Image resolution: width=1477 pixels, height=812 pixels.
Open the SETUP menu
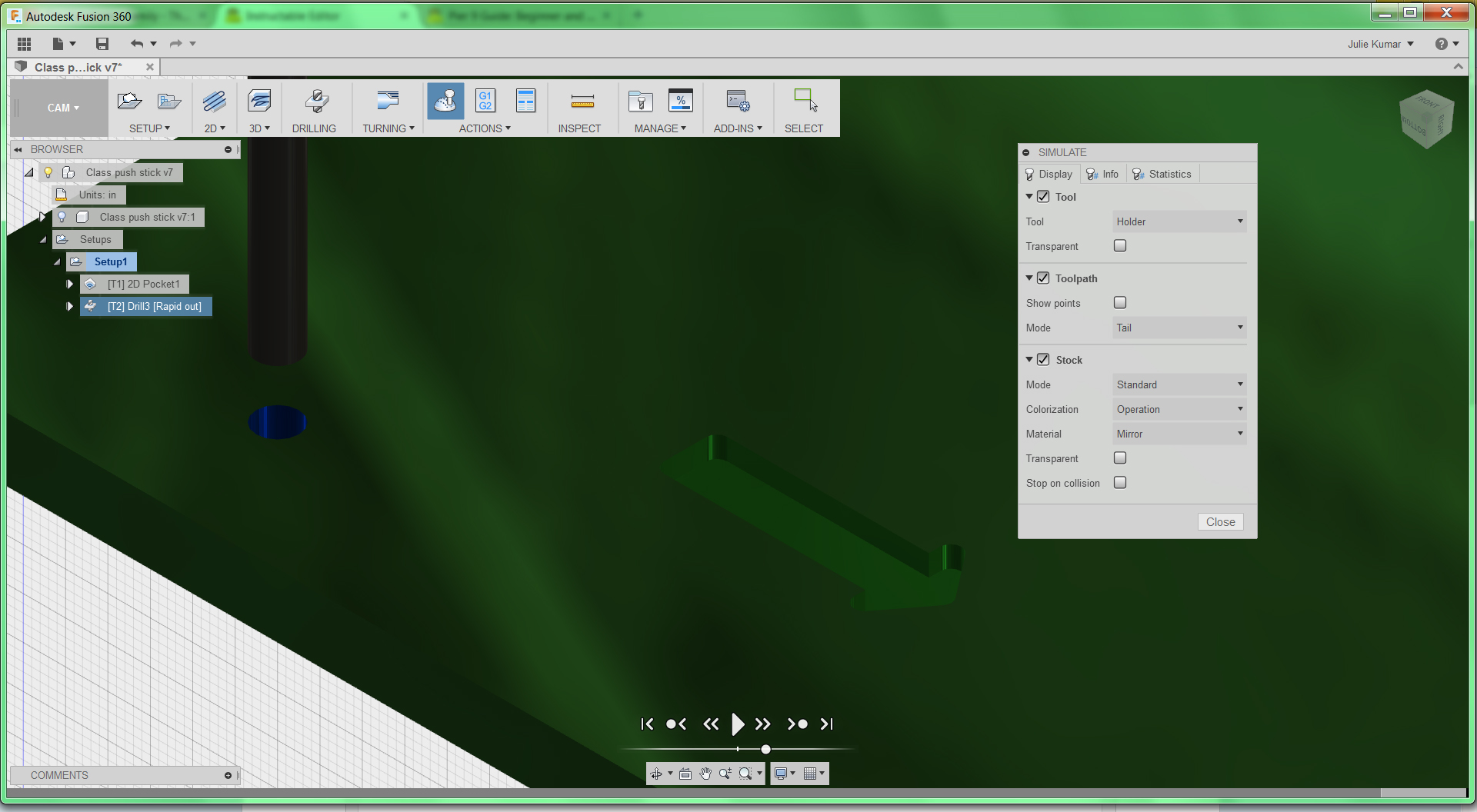(x=149, y=128)
